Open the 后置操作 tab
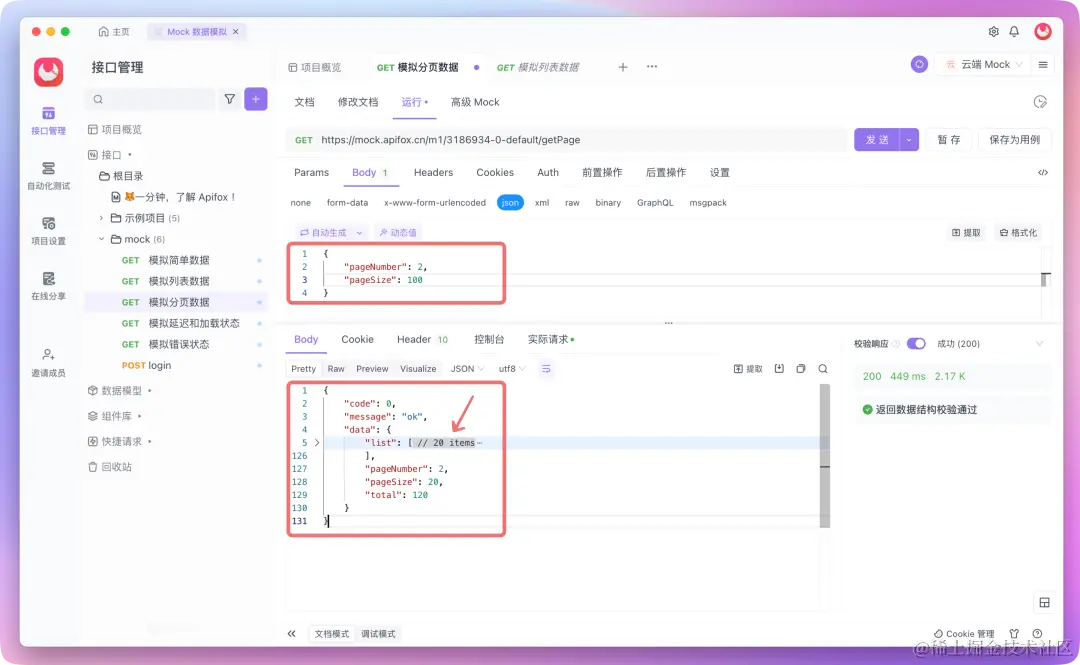 (665, 172)
